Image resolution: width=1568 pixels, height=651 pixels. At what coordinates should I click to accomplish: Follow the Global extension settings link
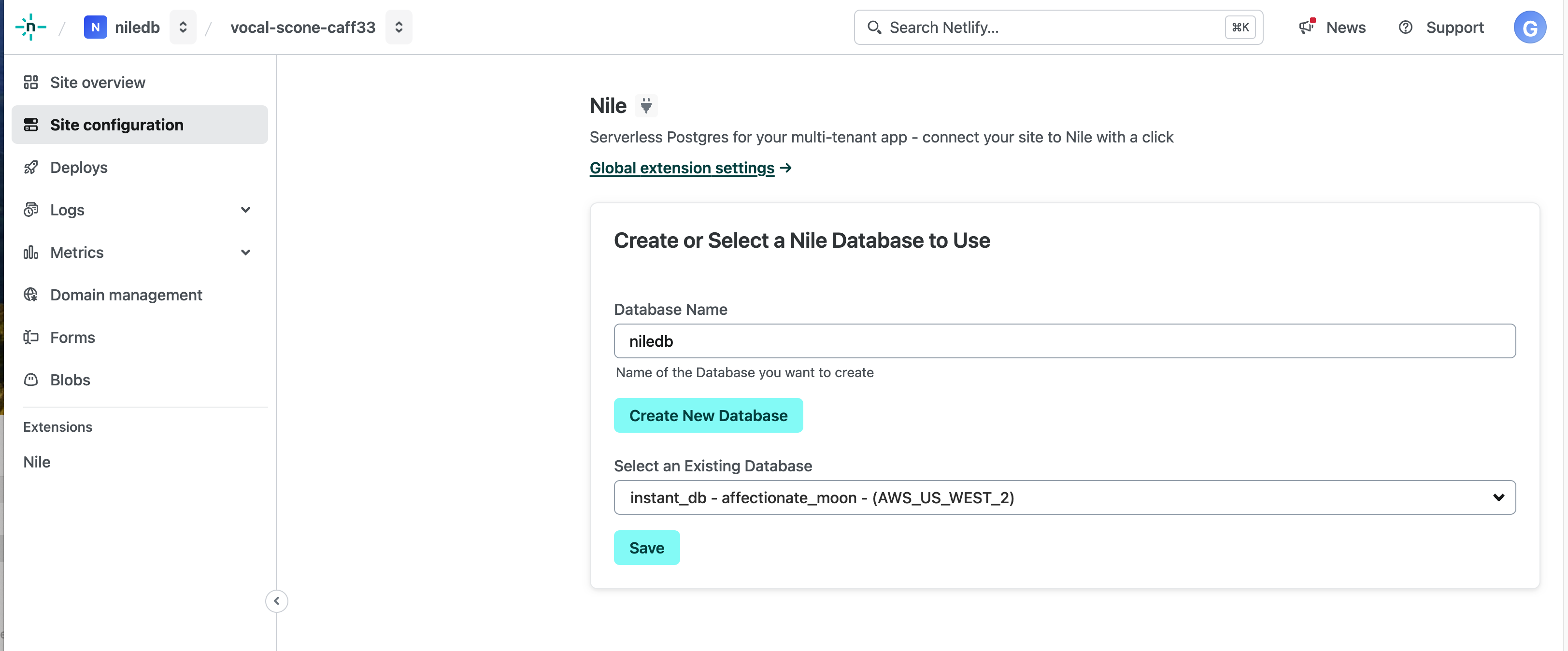coord(682,168)
